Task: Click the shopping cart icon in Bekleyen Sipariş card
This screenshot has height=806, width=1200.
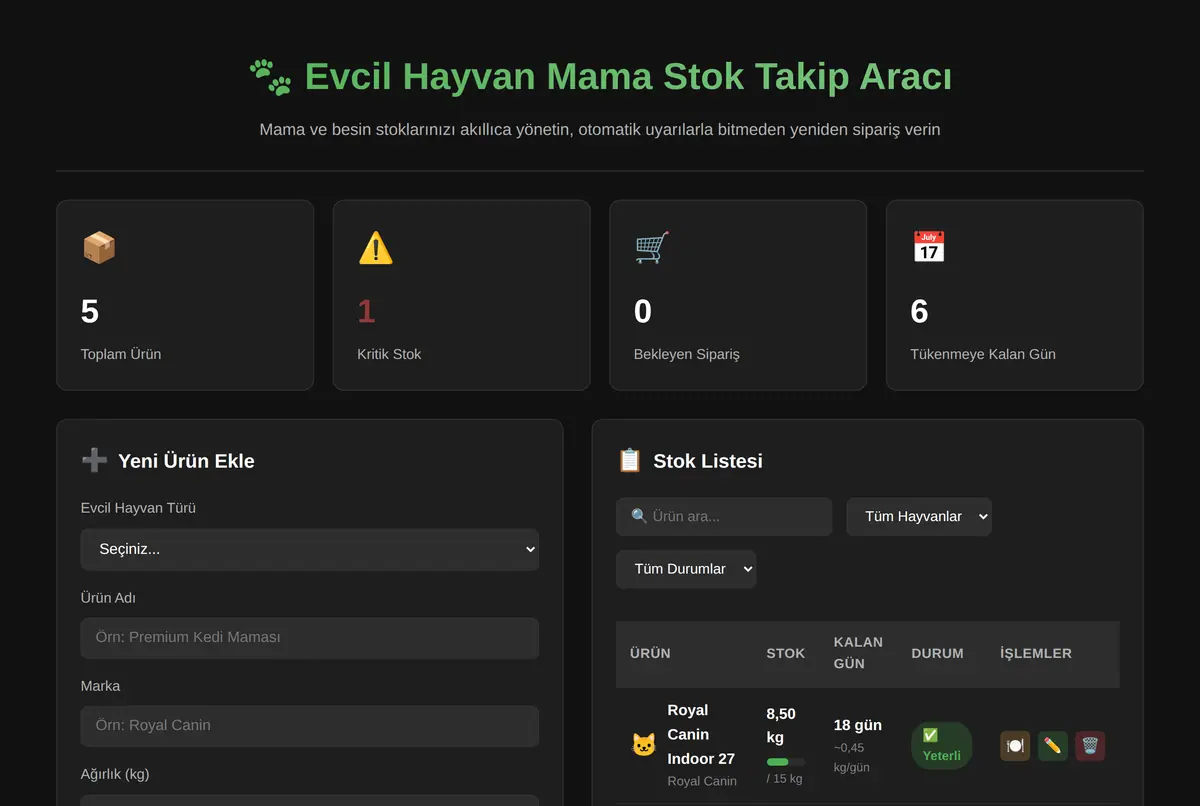Action: [652, 247]
